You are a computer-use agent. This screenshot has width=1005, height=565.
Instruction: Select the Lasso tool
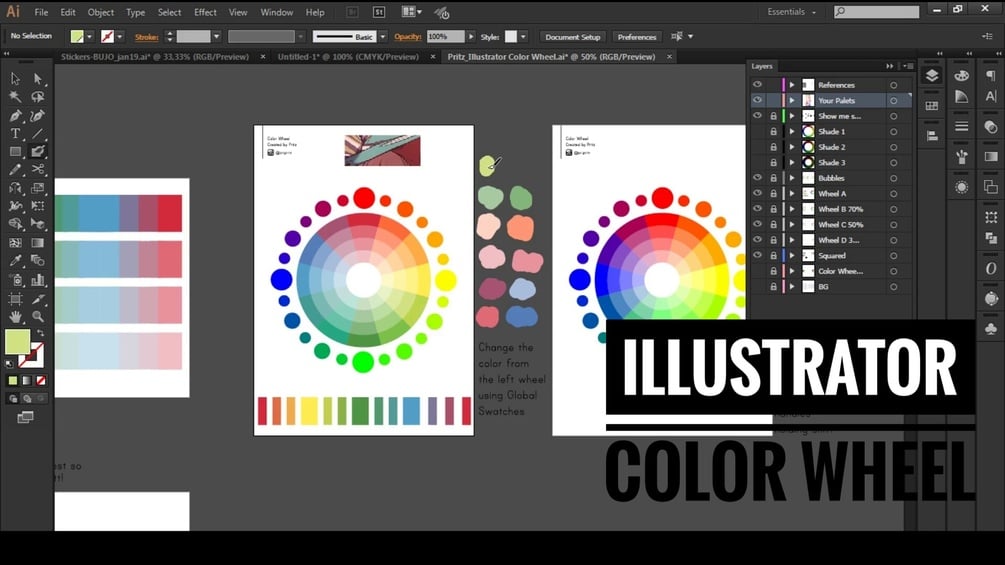[x=38, y=97]
